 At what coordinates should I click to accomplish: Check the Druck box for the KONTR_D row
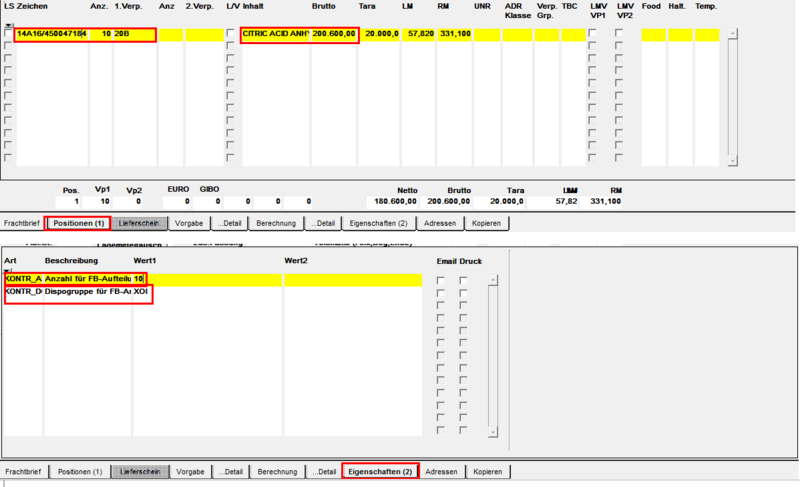click(463, 293)
